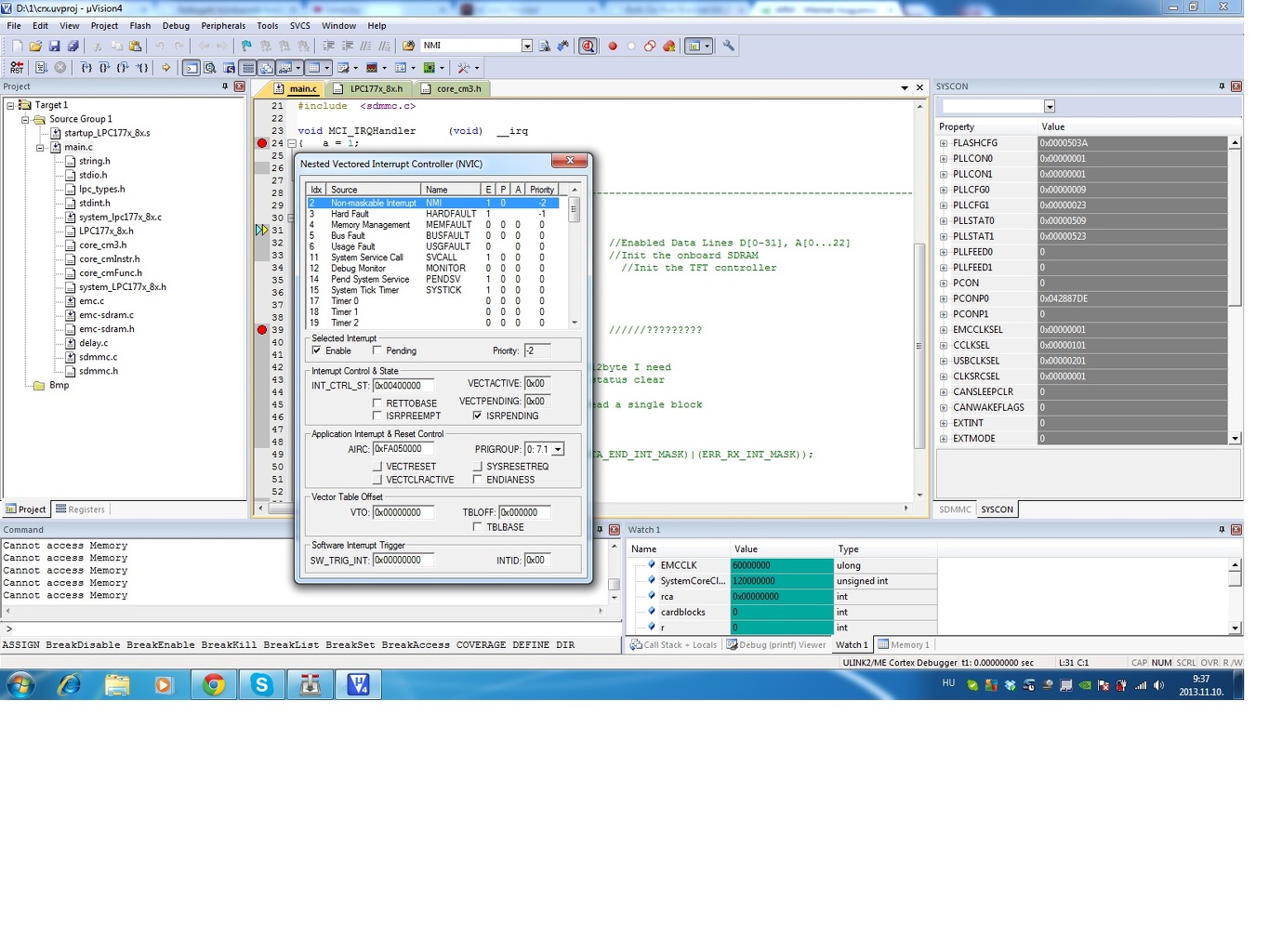The width and height of the screenshot is (1269, 952).
Task: Open the Debug menu
Action: [176, 26]
